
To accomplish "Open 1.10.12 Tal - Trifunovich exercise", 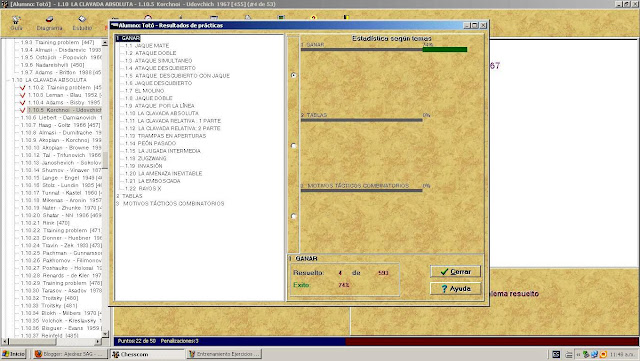I will [61, 155].
